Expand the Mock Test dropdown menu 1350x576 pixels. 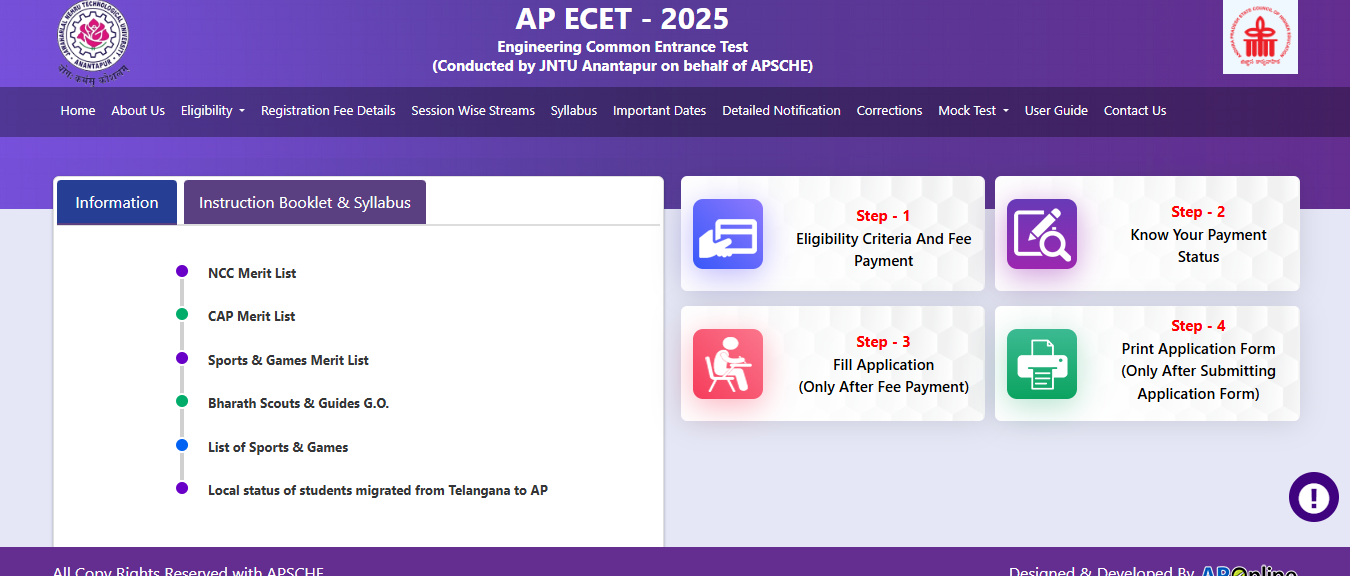pyautogui.click(x=972, y=111)
